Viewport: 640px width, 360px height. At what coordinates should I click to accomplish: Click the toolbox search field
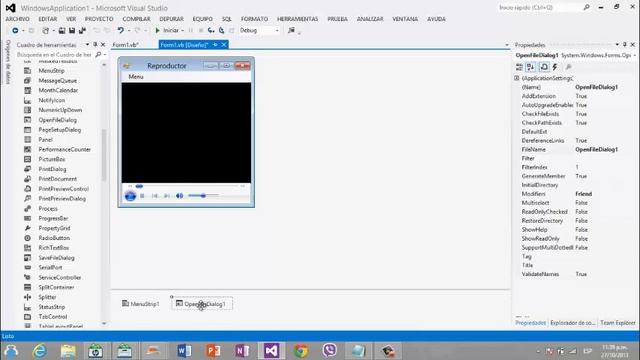click(54, 54)
